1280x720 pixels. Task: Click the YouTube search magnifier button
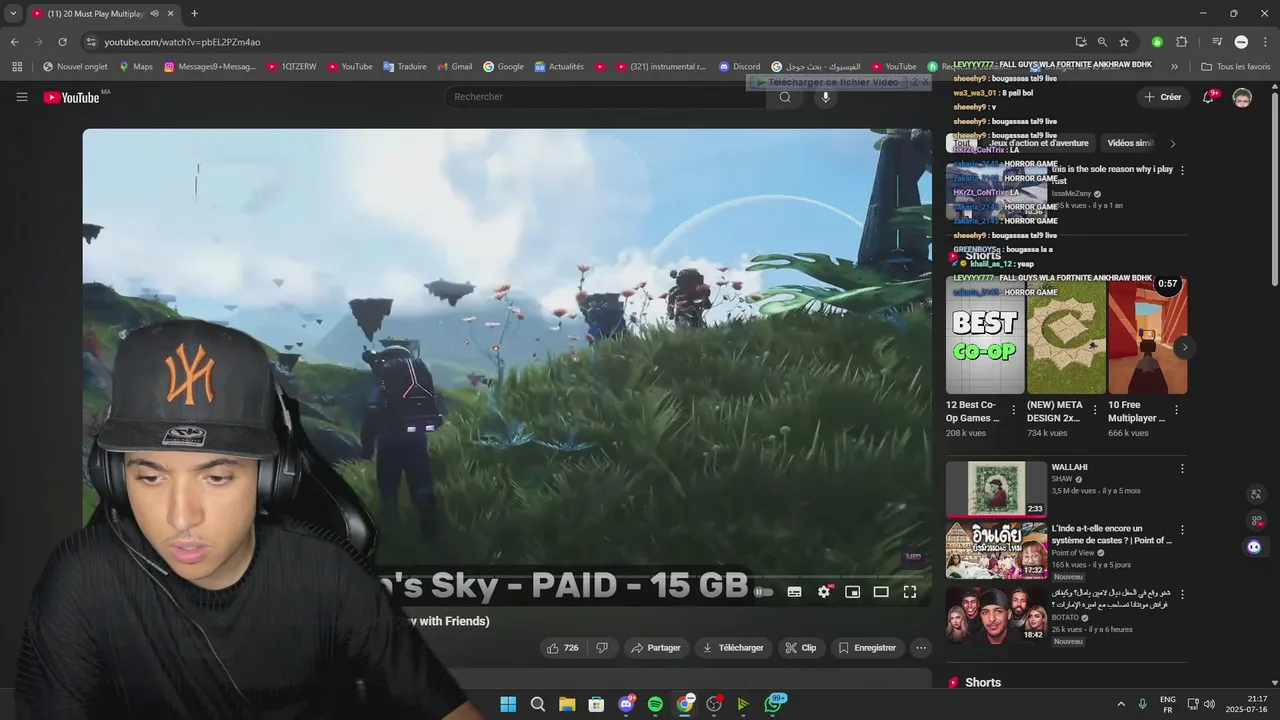coord(785,97)
